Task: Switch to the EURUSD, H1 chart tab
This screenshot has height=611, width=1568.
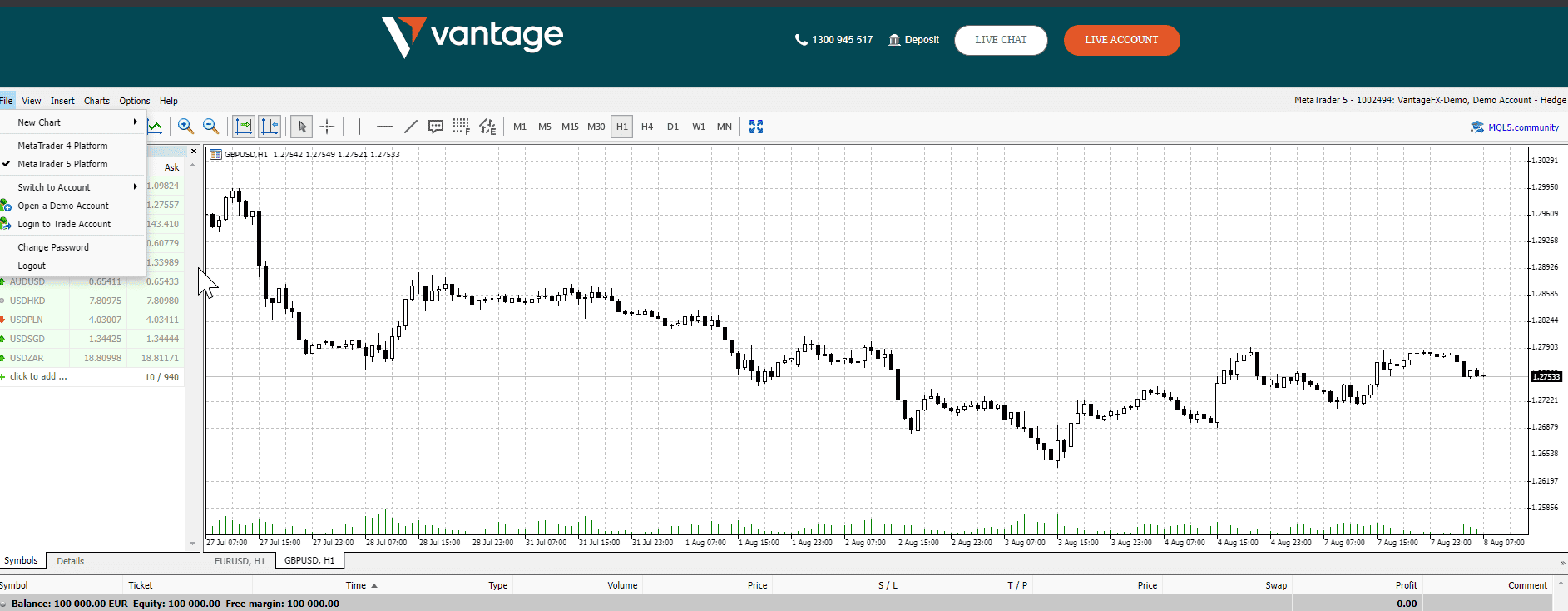Action: pyautogui.click(x=240, y=561)
